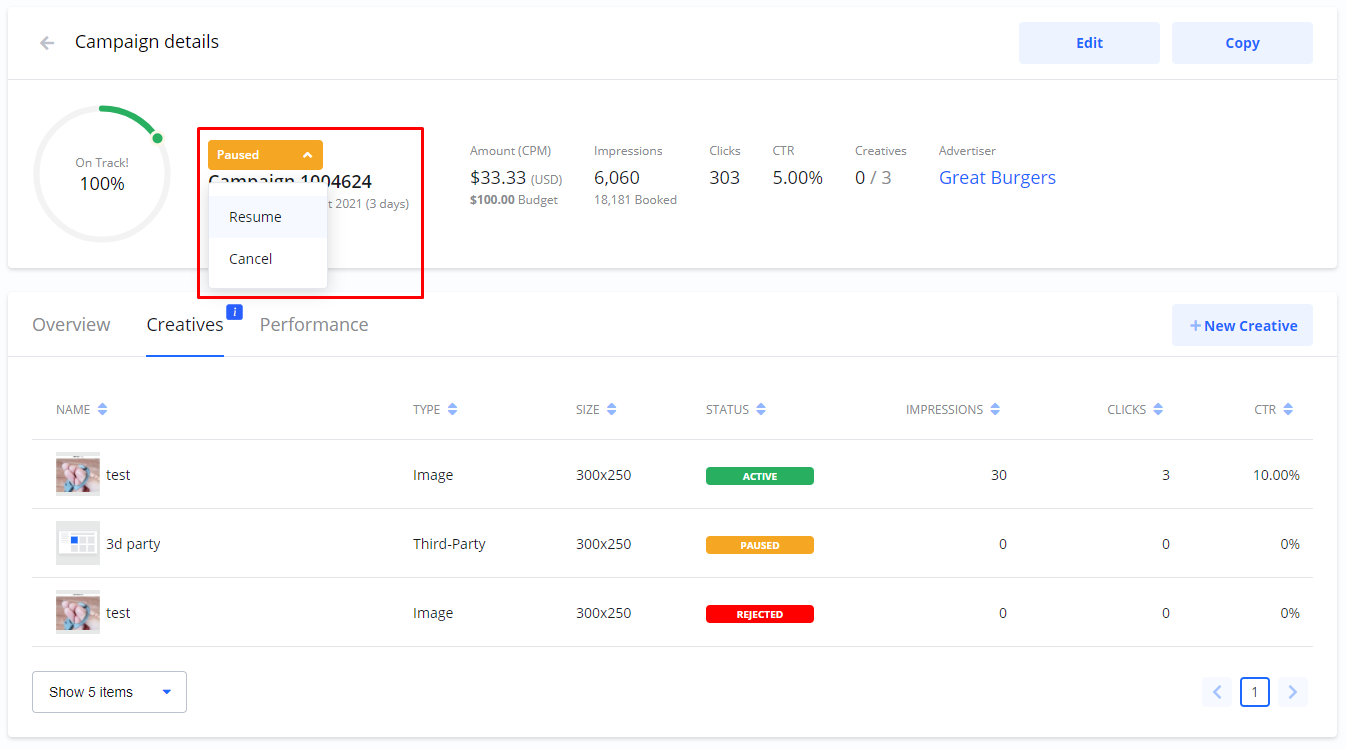Sort by Impressions column arrows
1346x749 pixels.
click(995, 410)
